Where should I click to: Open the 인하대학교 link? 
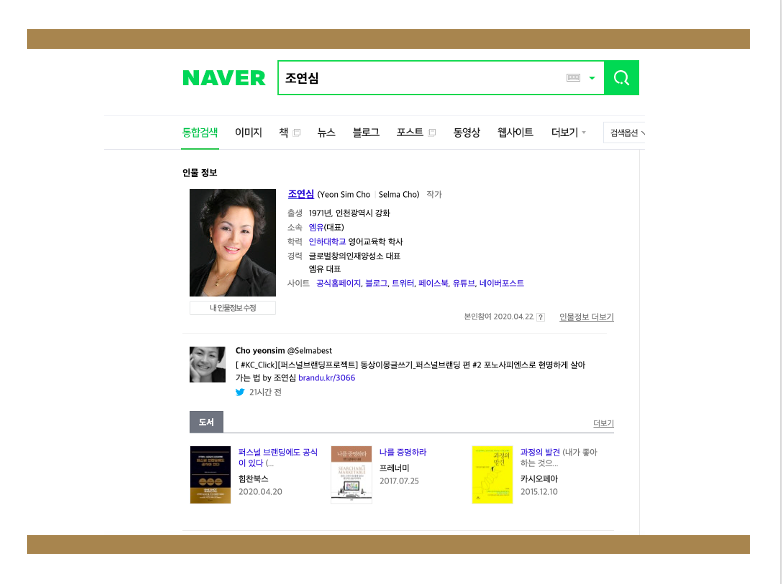[327, 242]
